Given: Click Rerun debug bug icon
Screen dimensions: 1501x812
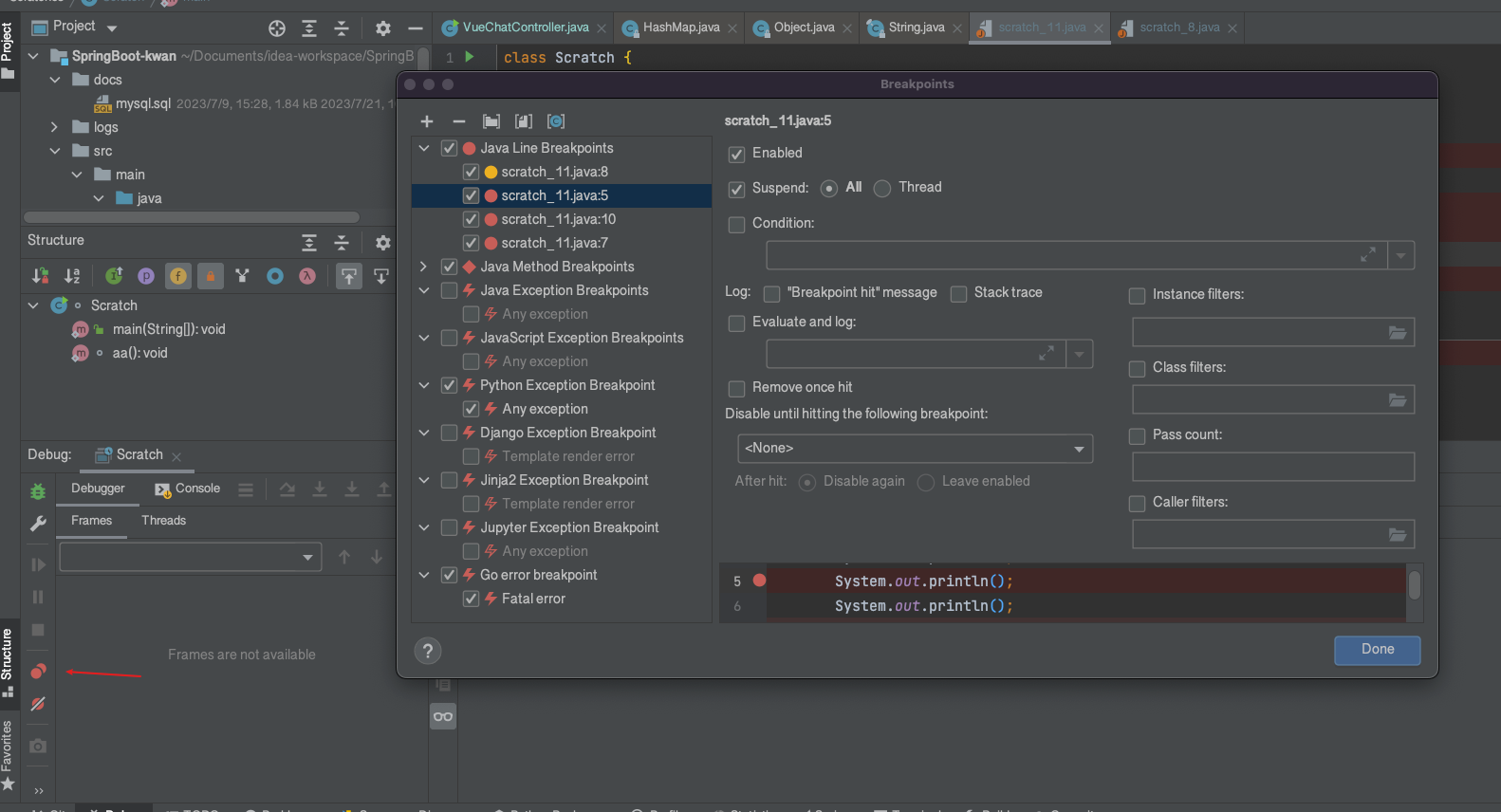Looking at the screenshot, I should (38, 491).
